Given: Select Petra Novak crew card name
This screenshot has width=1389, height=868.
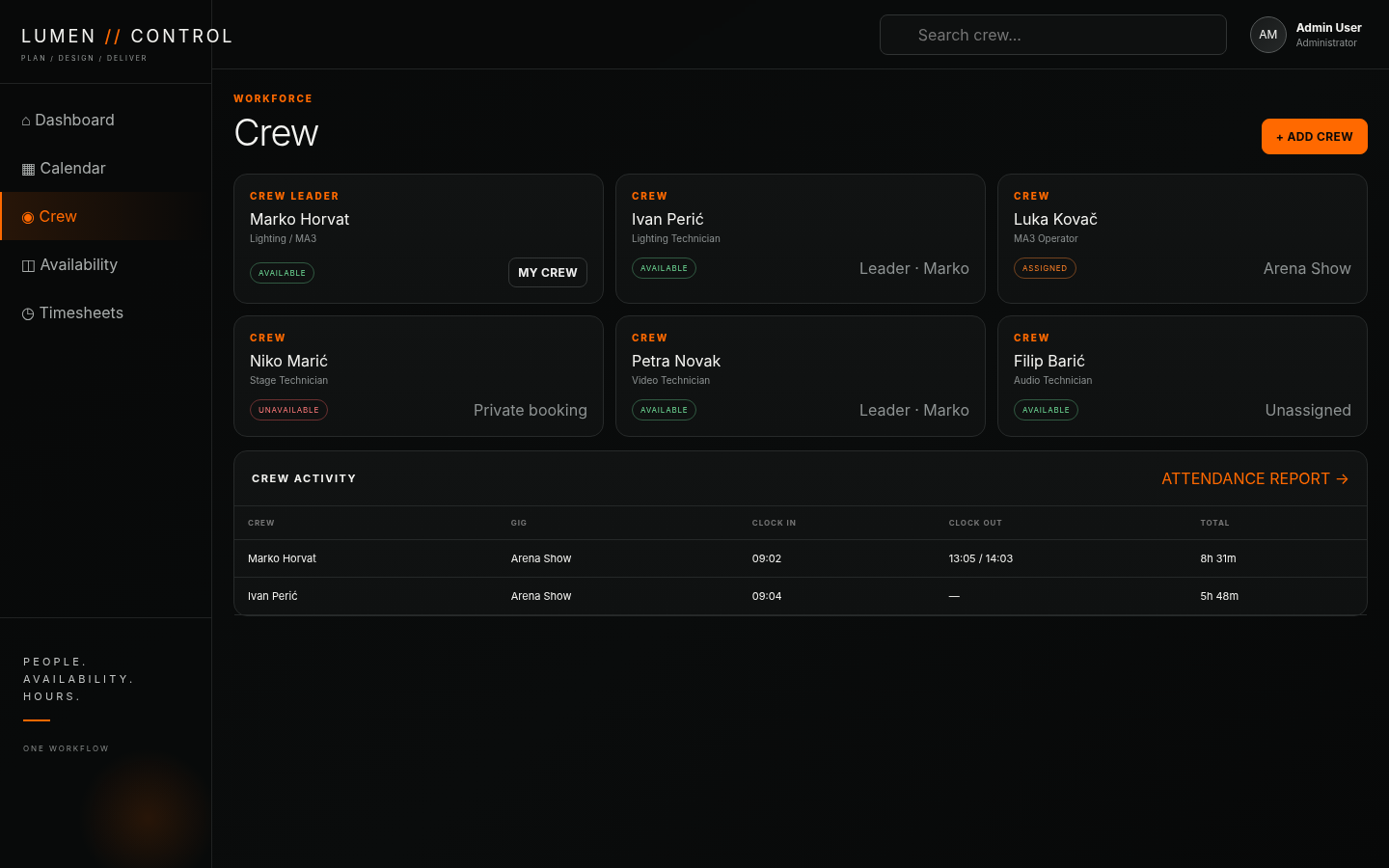Looking at the screenshot, I should [x=676, y=361].
